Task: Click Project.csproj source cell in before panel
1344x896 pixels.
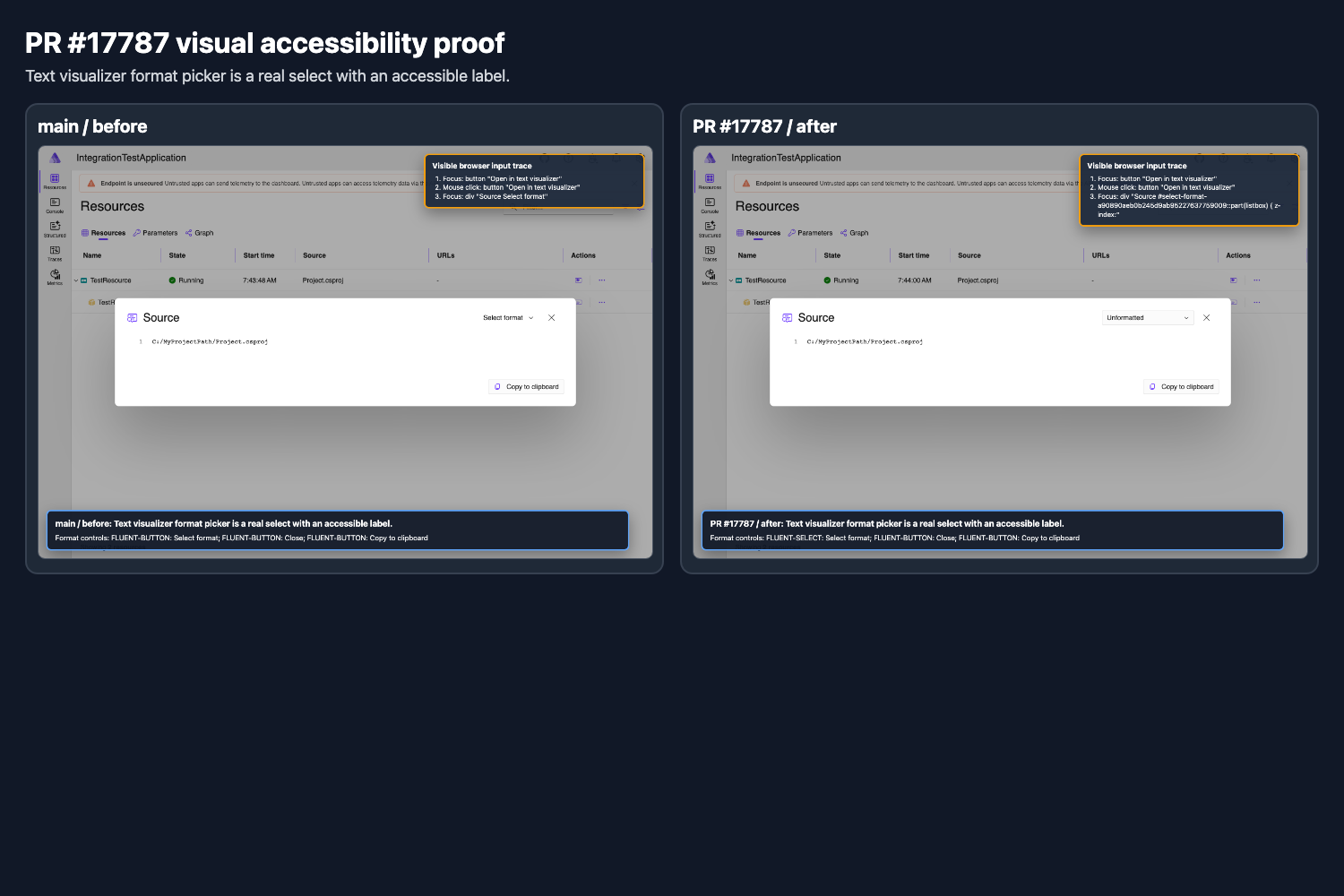Action: [323, 280]
